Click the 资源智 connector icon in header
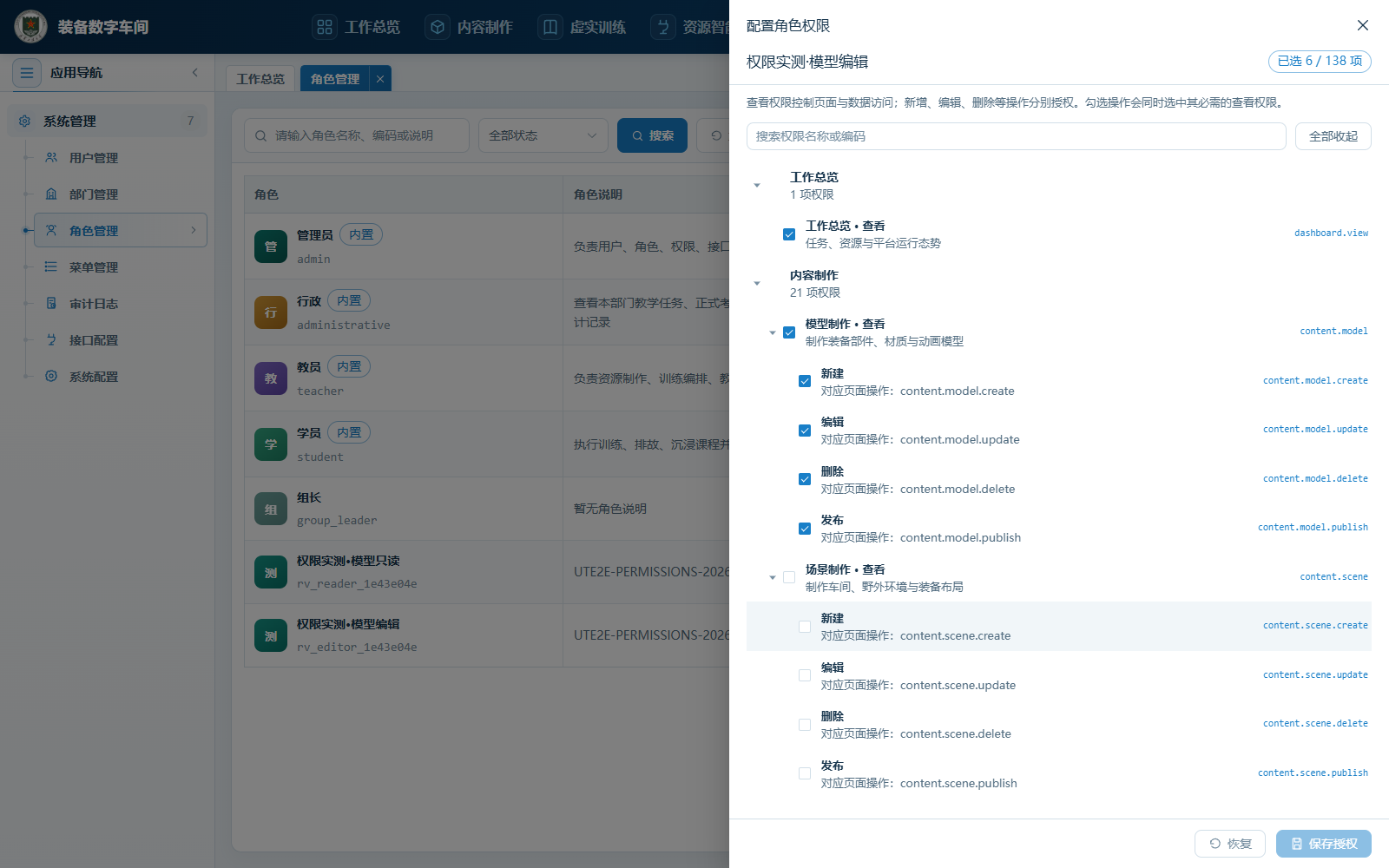 tap(663, 27)
